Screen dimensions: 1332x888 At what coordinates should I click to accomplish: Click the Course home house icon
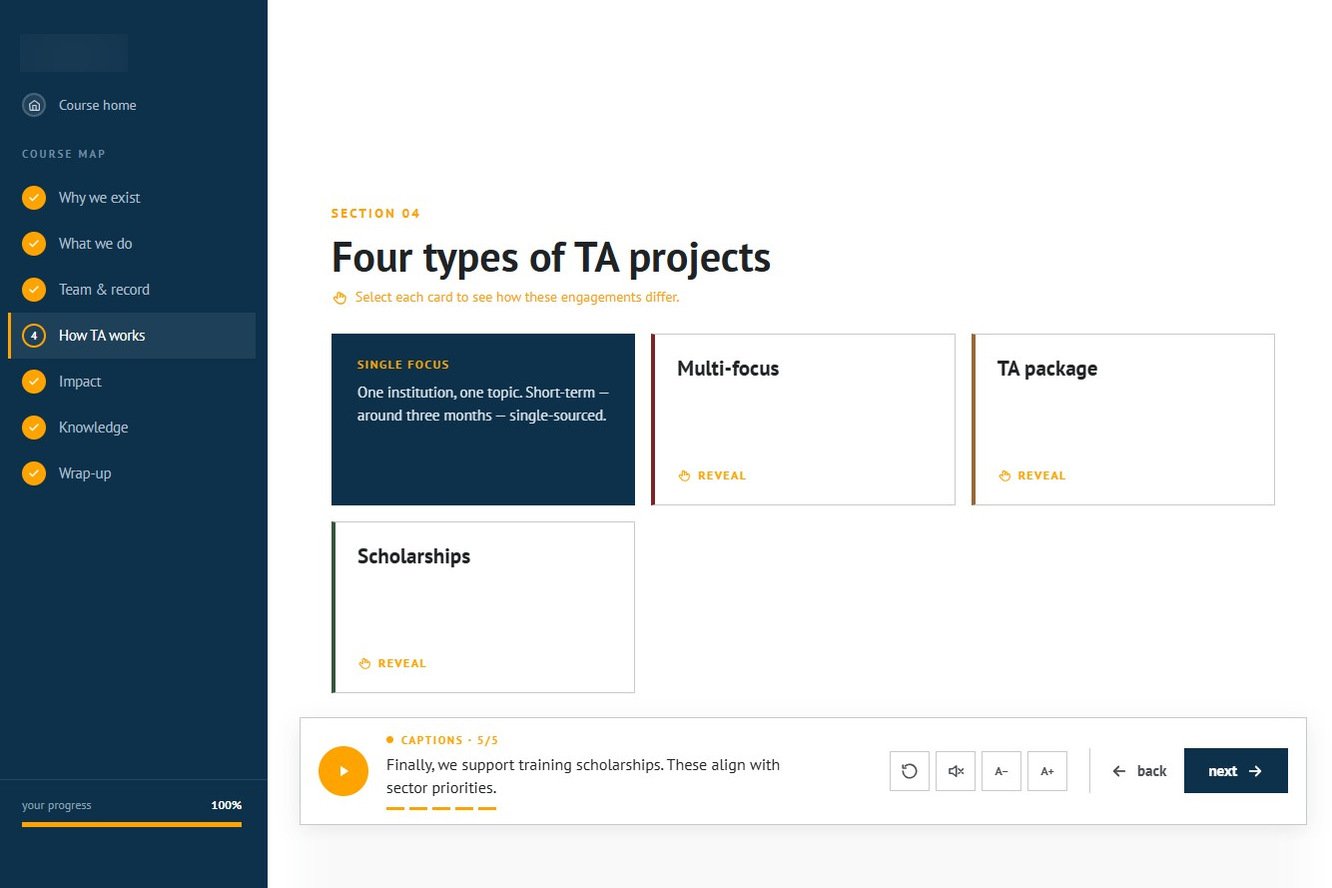click(x=34, y=105)
